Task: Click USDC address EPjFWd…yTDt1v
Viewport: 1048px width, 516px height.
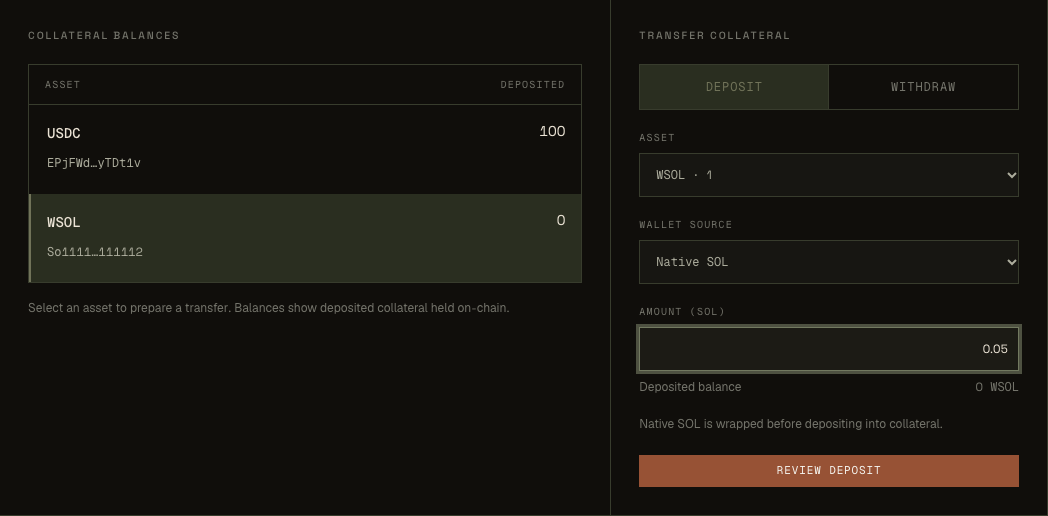Action: pyautogui.click(x=94, y=163)
